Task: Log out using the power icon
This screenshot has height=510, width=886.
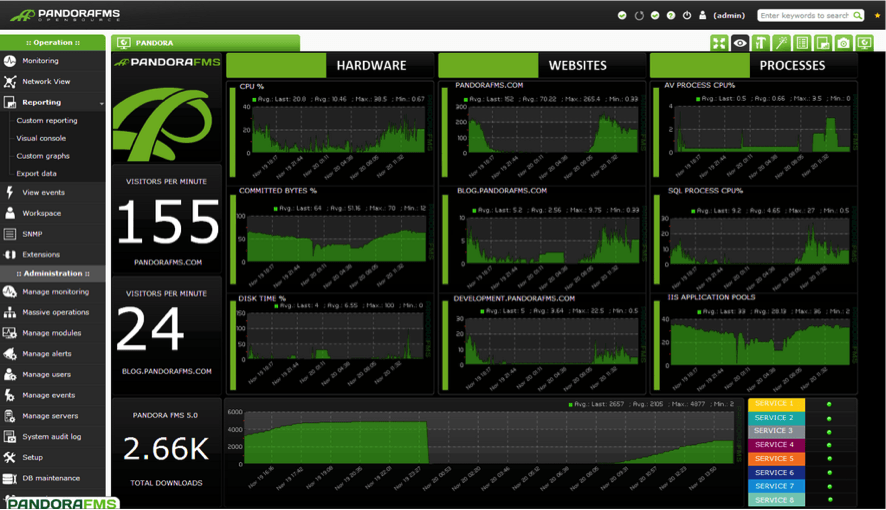Action: tap(687, 16)
